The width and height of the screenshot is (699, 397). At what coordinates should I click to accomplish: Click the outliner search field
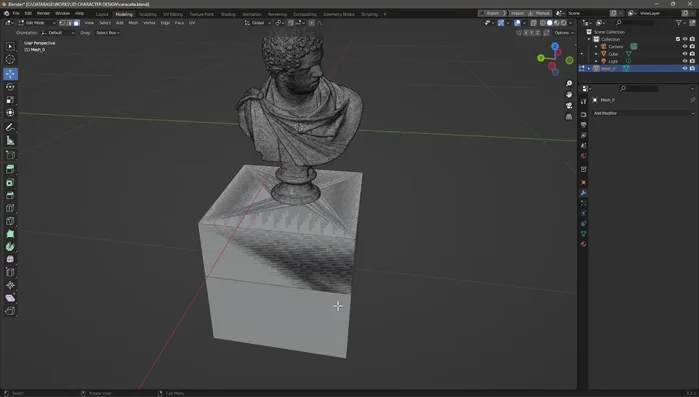click(x=635, y=23)
